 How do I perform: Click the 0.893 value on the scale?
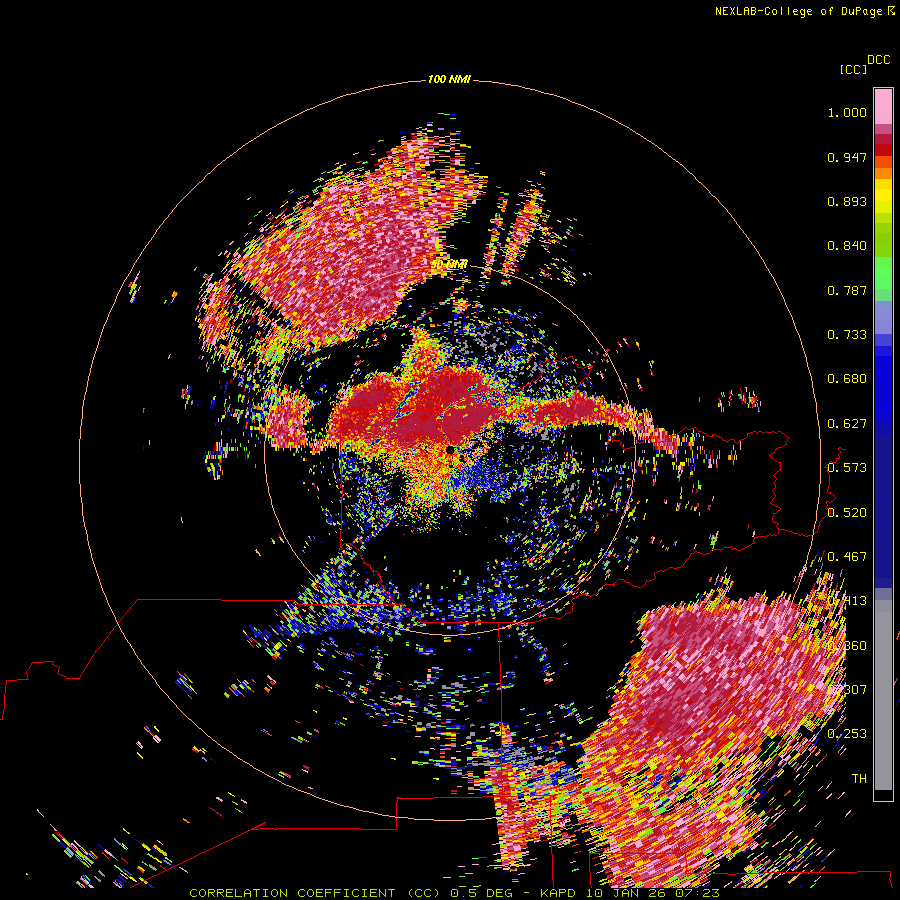[x=847, y=201]
